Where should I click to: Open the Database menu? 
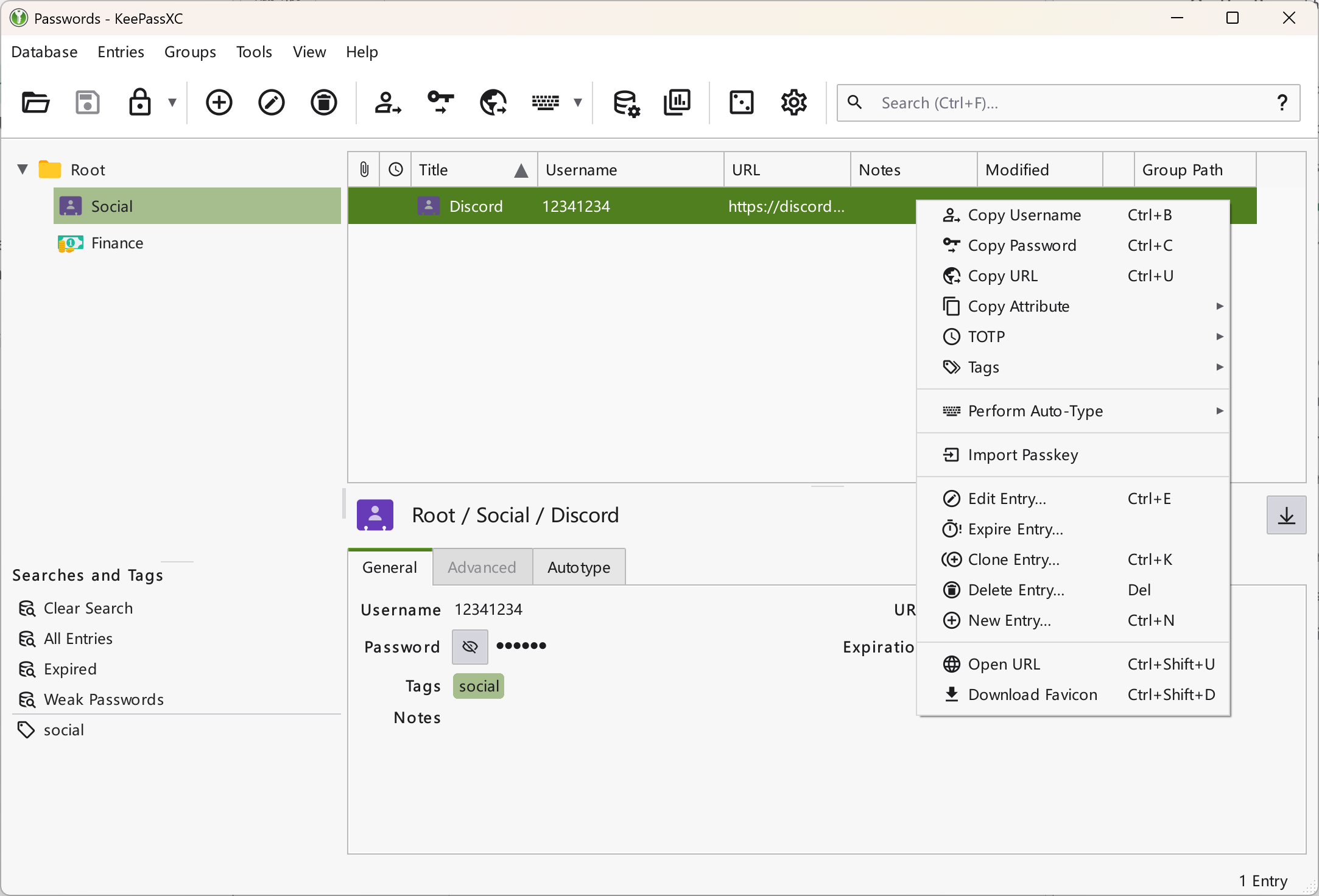coord(44,52)
